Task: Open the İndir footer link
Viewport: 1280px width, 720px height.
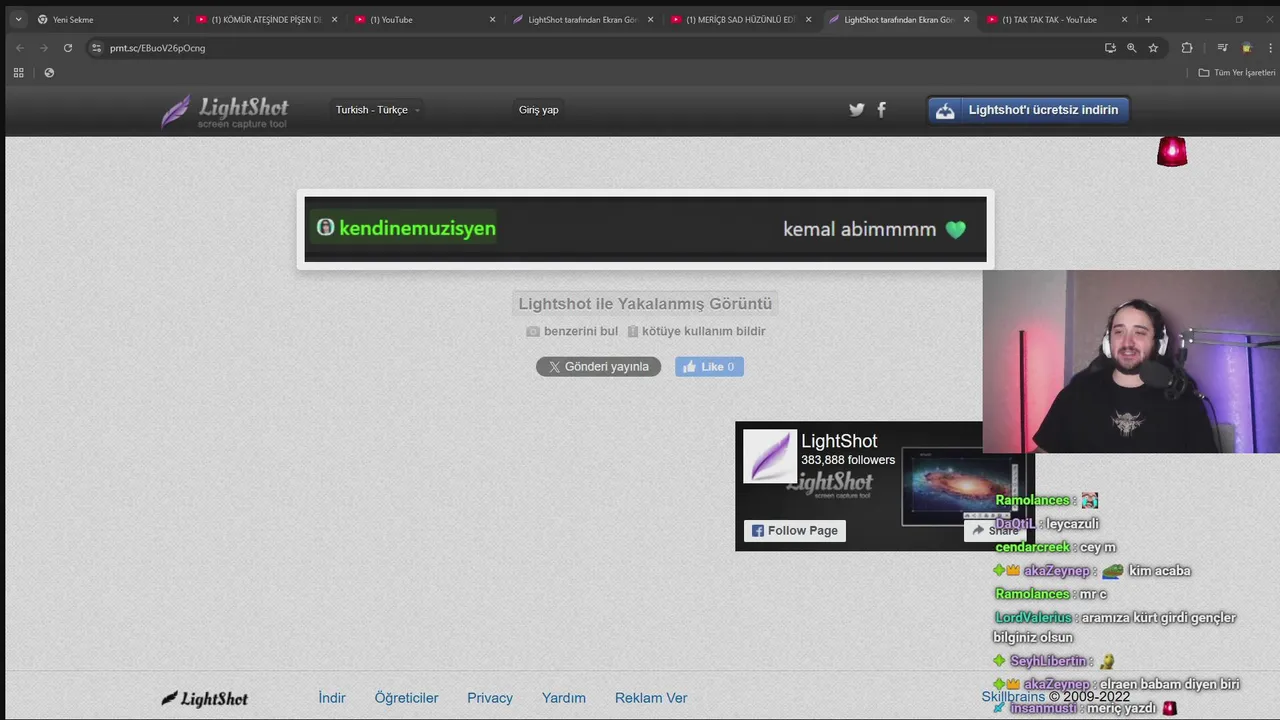Action: [332, 698]
